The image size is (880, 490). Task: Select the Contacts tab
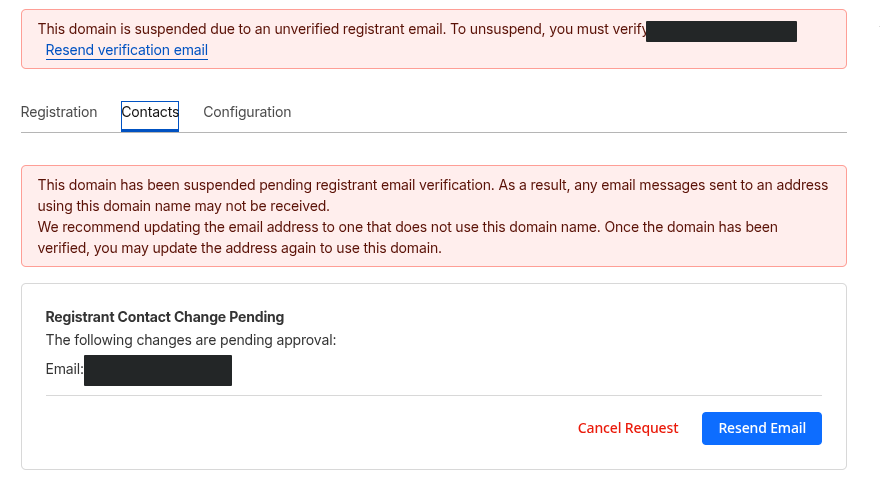point(150,112)
